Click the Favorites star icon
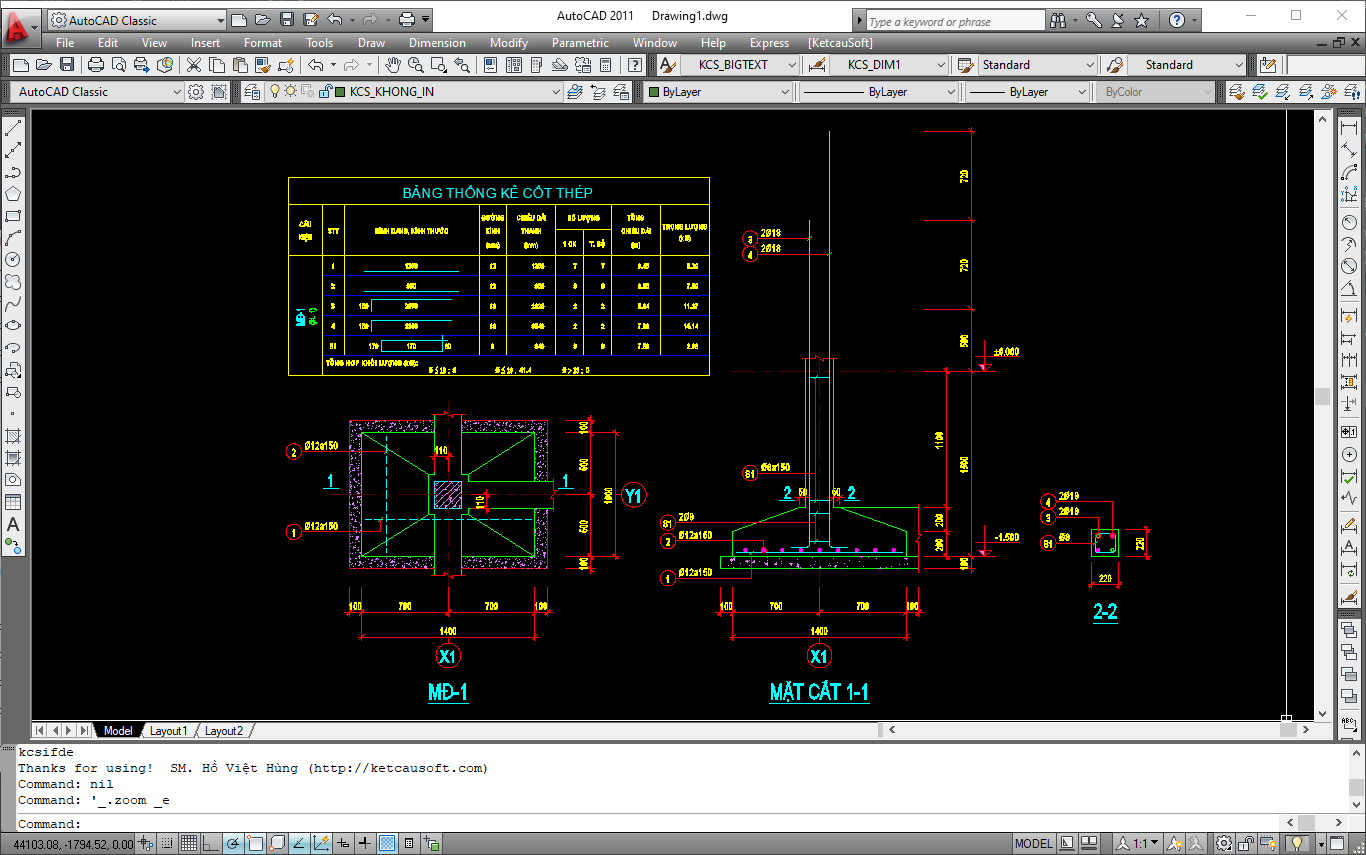 tap(1141, 20)
